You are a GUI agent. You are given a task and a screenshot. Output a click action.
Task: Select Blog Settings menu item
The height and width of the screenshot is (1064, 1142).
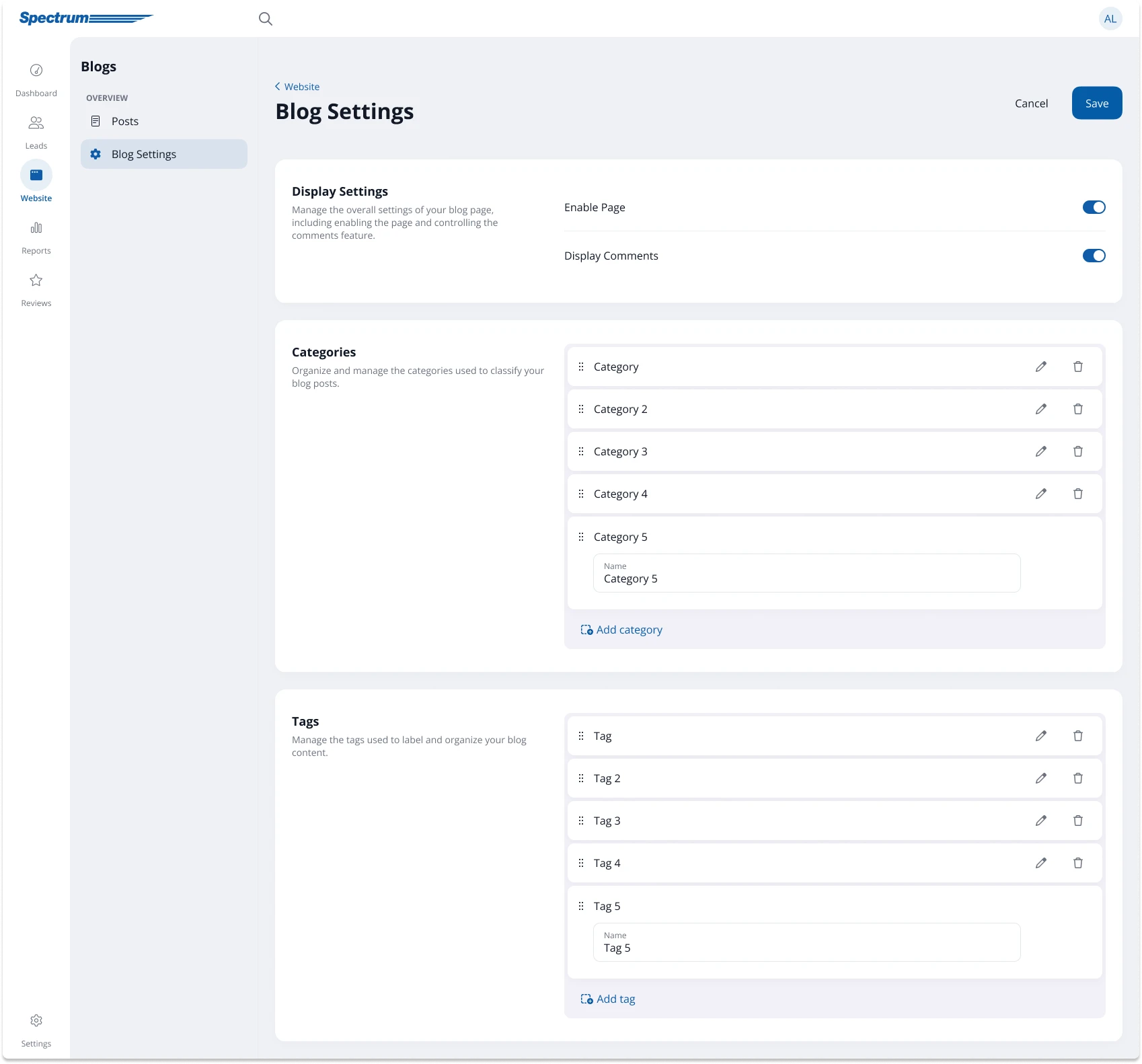[143, 154]
